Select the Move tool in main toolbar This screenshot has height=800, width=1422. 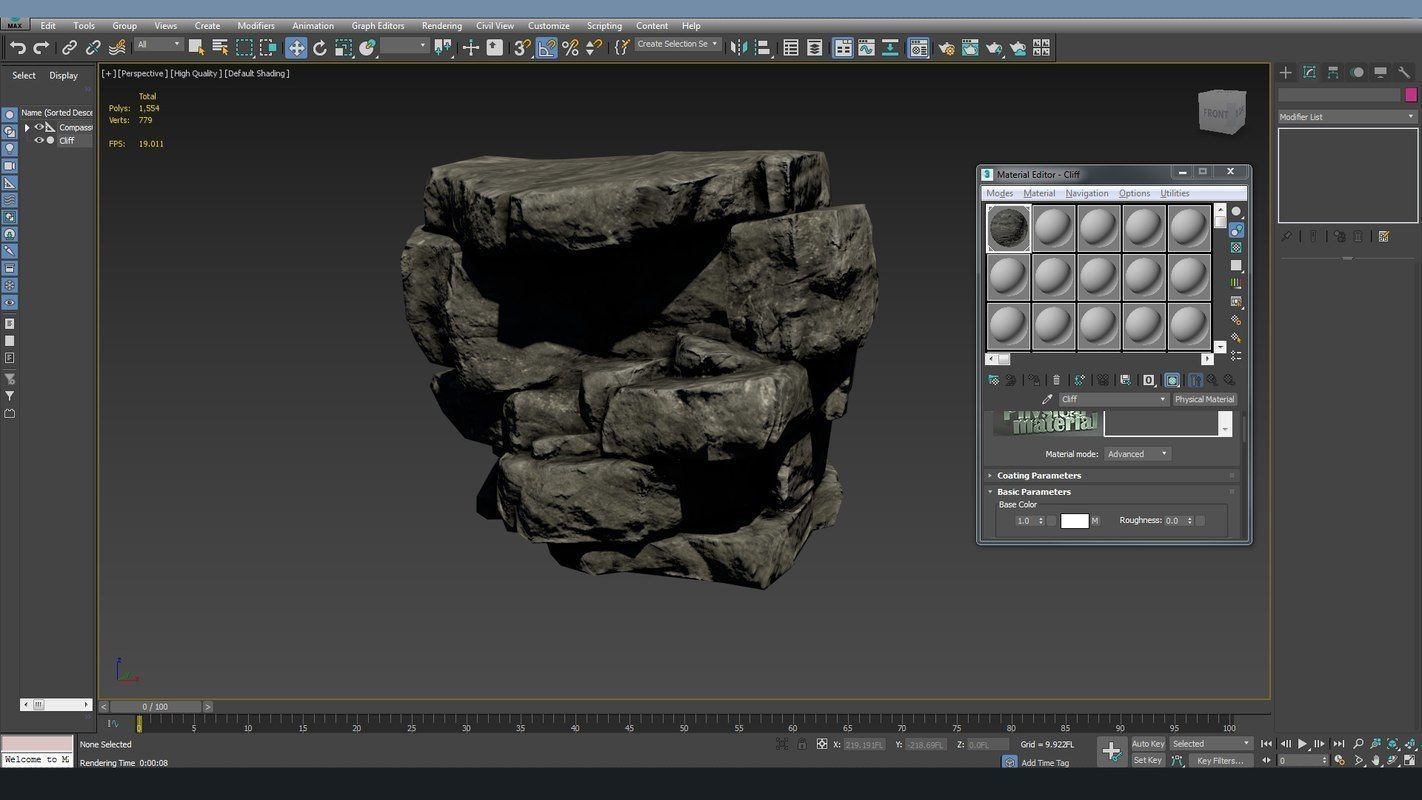click(x=296, y=47)
